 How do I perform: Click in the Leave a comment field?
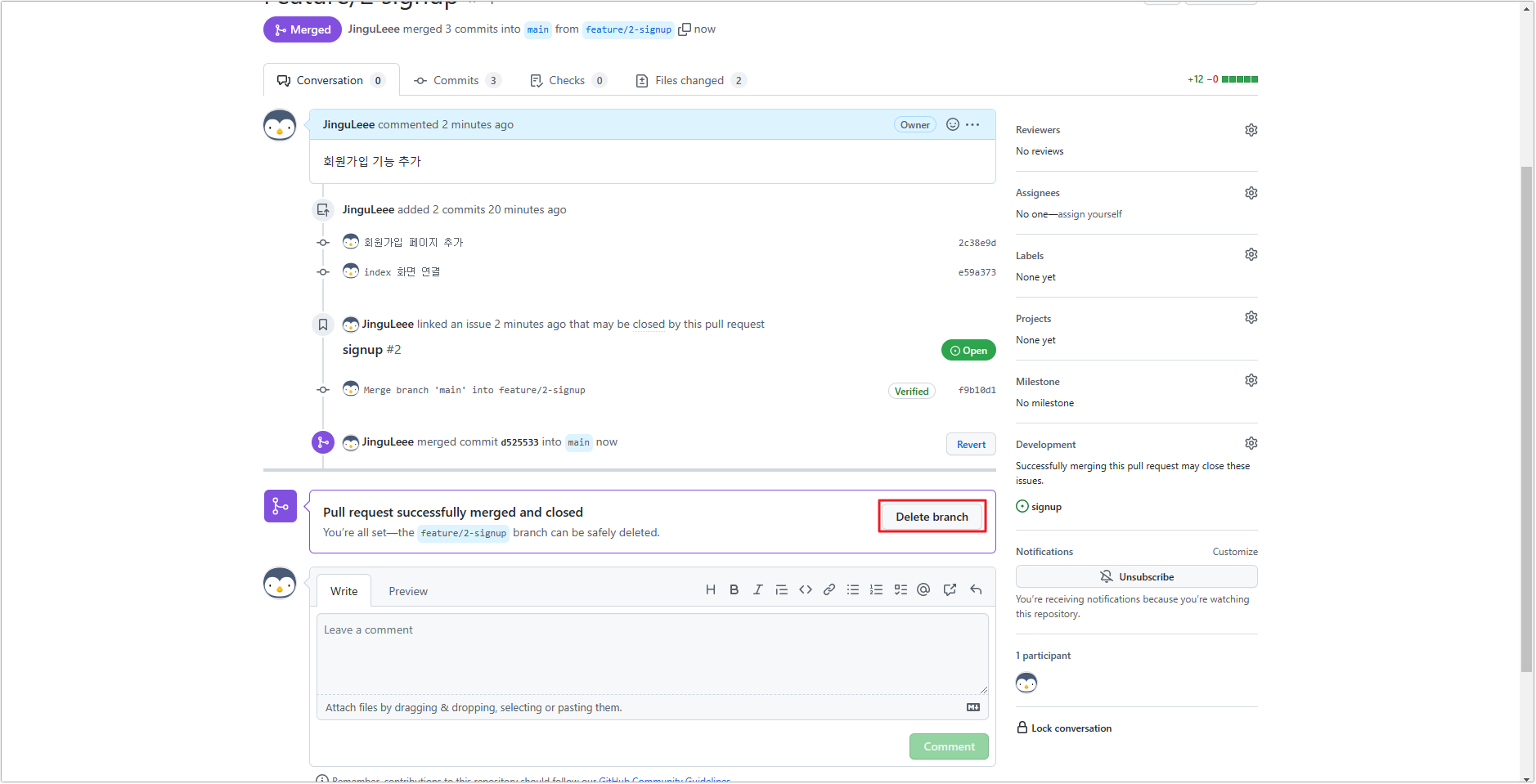[x=652, y=654]
